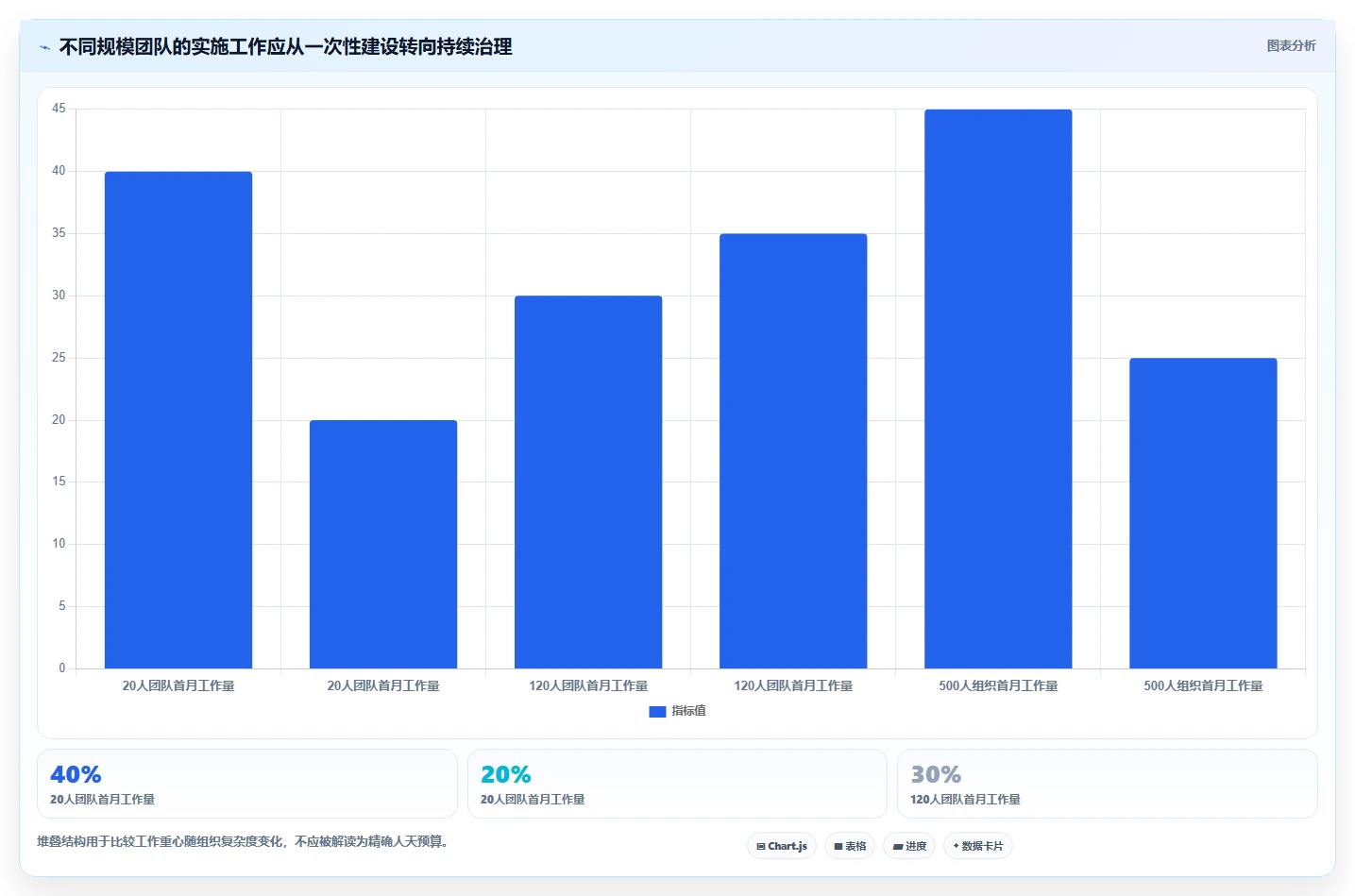Image resolution: width=1355 pixels, height=896 pixels.
Task: Click the y-axis label 15
Action: click(59, 482)
